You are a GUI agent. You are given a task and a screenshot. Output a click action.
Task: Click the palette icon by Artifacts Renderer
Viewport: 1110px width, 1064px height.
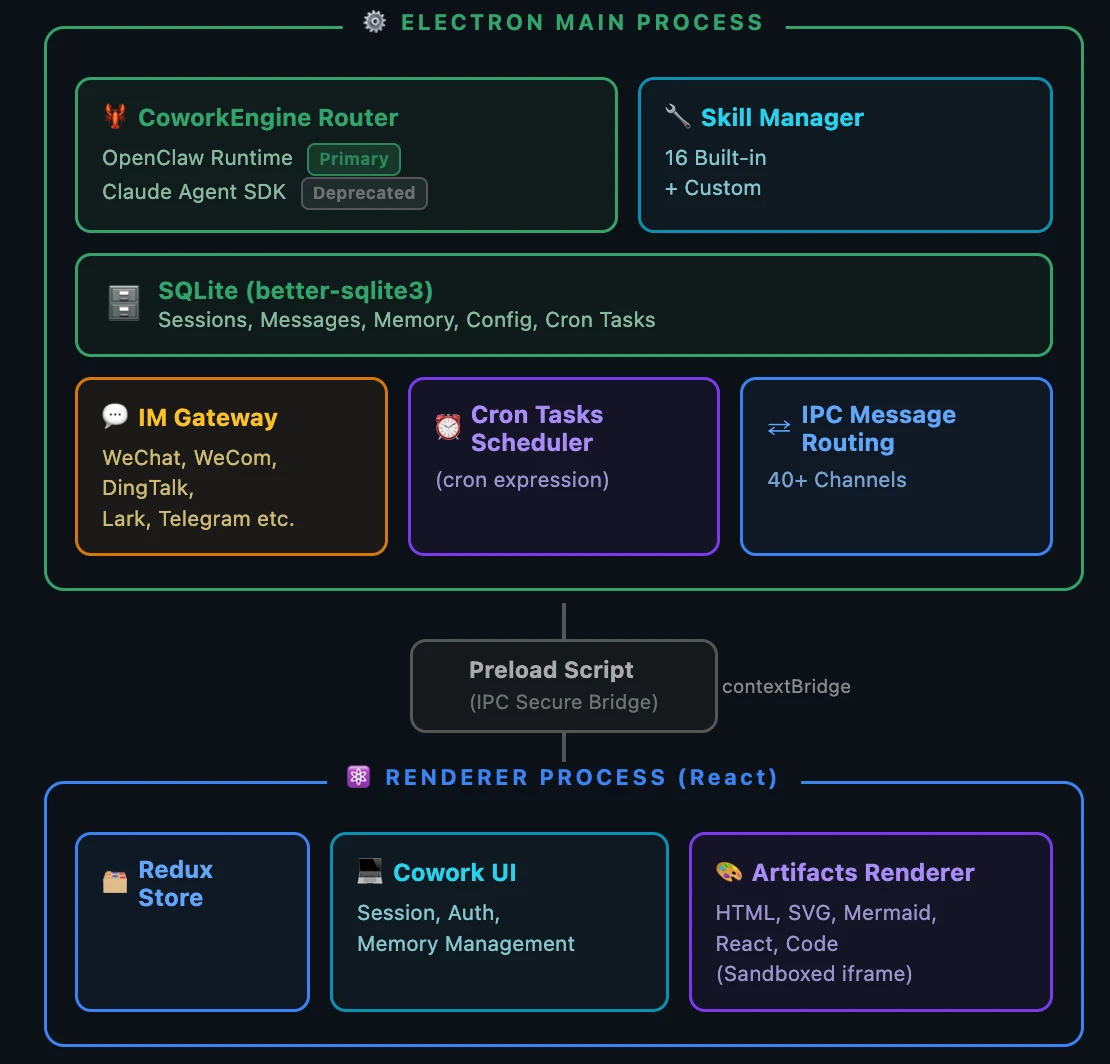tap(728, 871)
